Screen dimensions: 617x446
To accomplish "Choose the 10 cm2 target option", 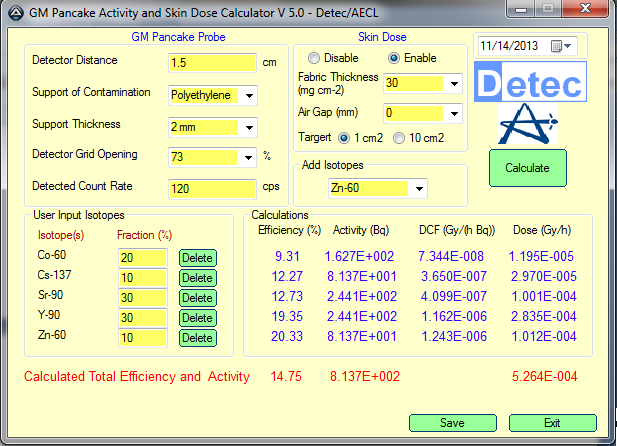I will point(399,138).
